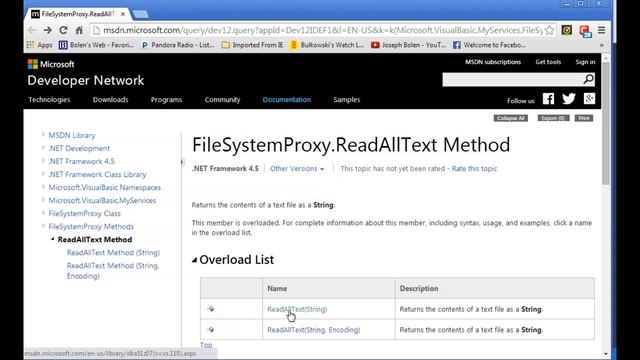Click the green extension icon in toolbar
Image resolution: width=640 pixels, height=360 pixels.
click(567, 30)
